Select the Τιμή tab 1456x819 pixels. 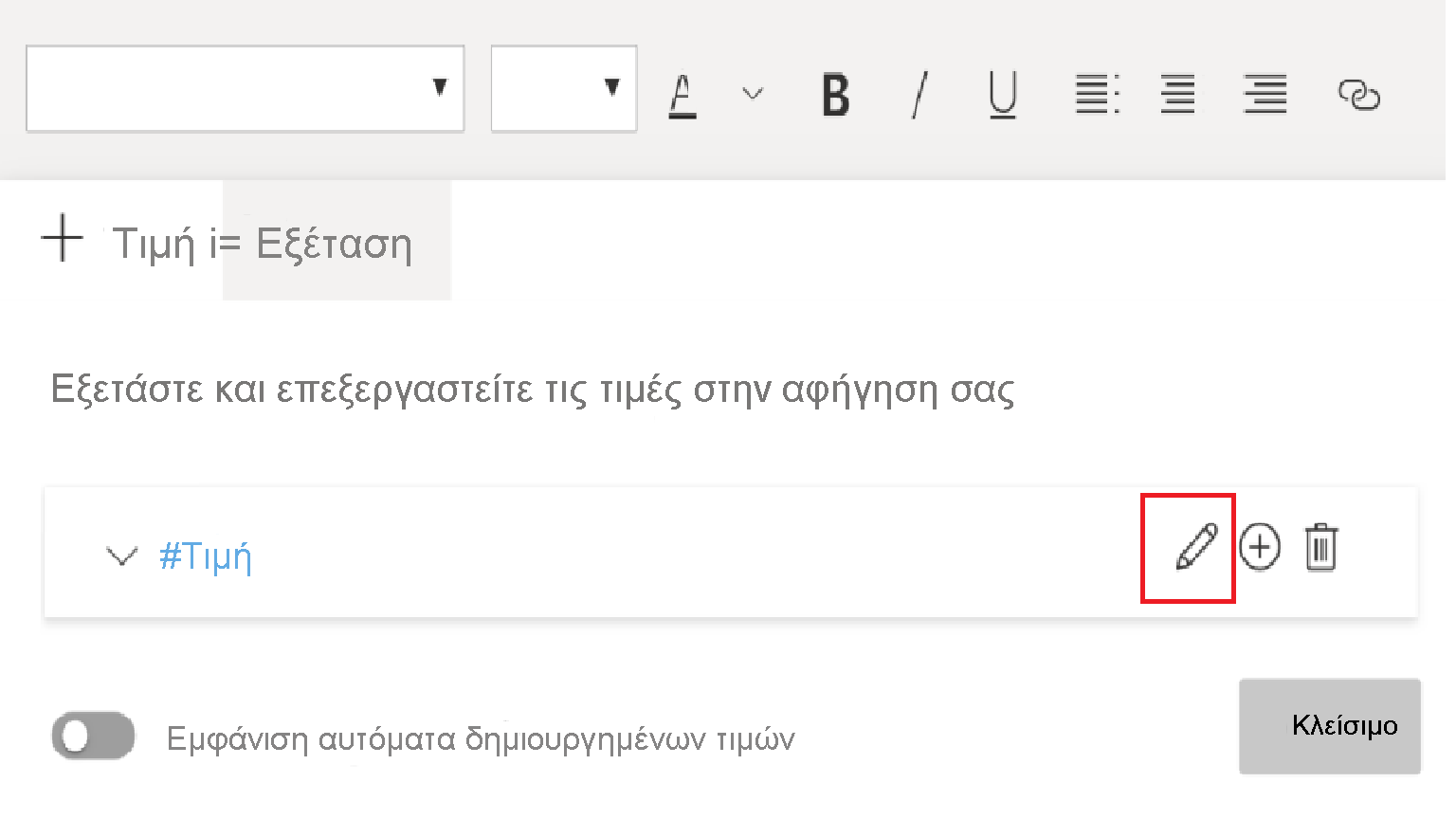[x=155, y=244]
